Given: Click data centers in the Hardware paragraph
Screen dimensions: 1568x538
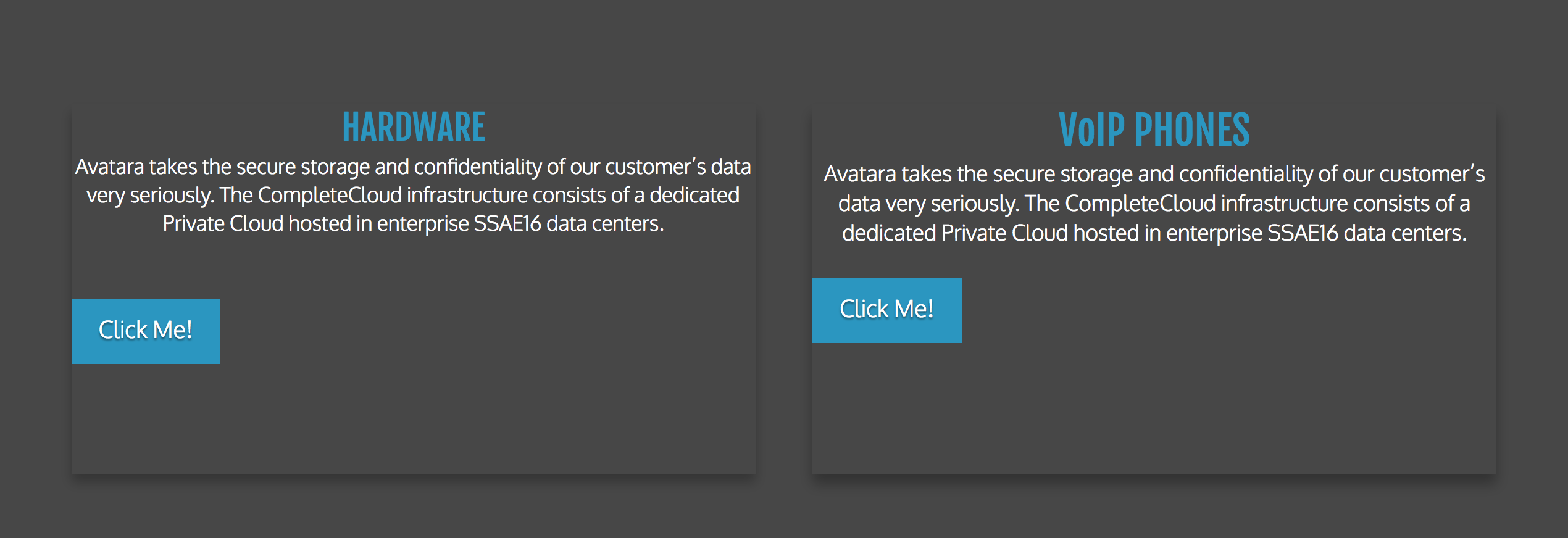Looking at the screenshot, I should (605, 223).
